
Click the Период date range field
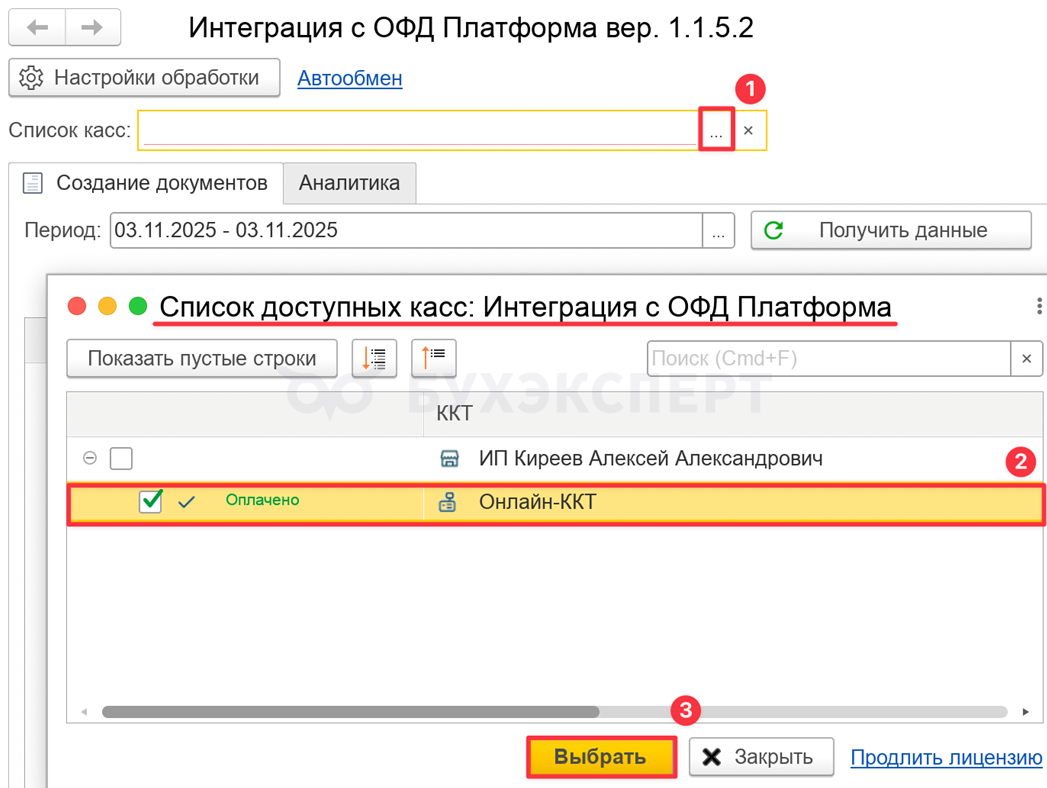click(x=406, y=230)
